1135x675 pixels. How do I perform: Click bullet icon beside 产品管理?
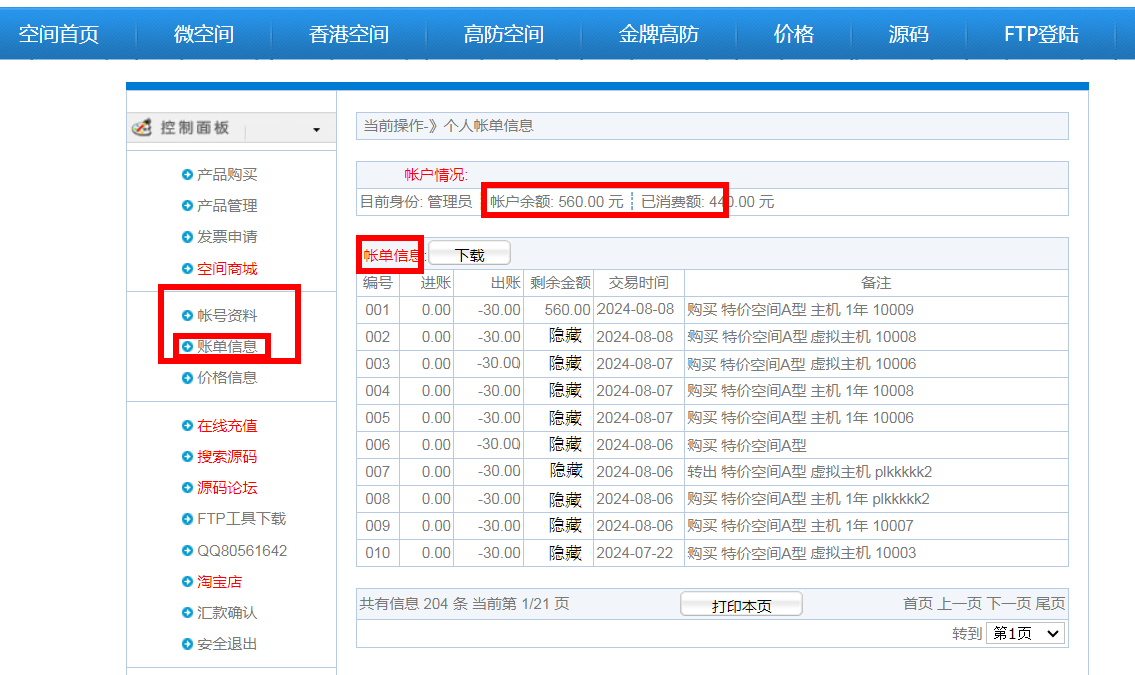pos(187,206)
